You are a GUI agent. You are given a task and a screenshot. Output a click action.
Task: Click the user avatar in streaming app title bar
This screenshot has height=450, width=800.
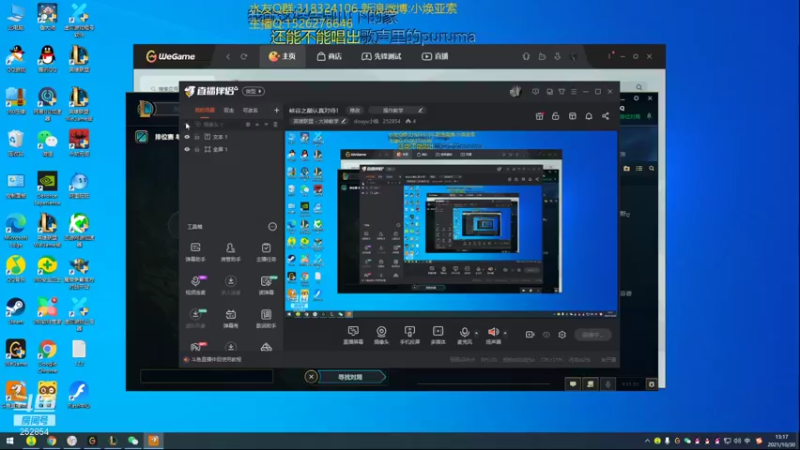515,92
